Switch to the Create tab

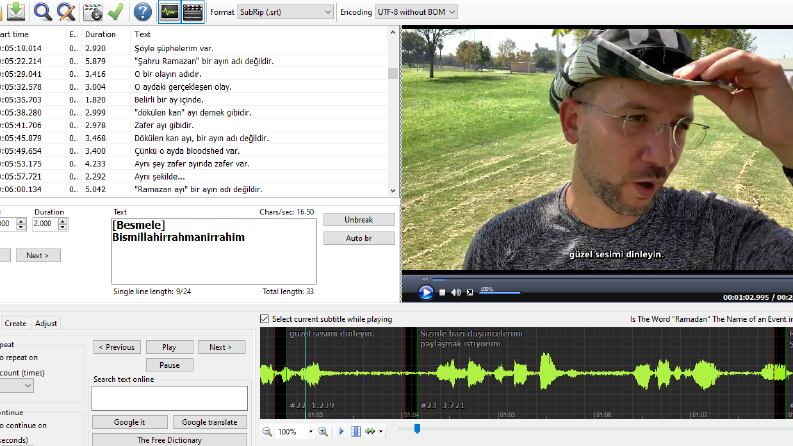(x=15, y=323)
